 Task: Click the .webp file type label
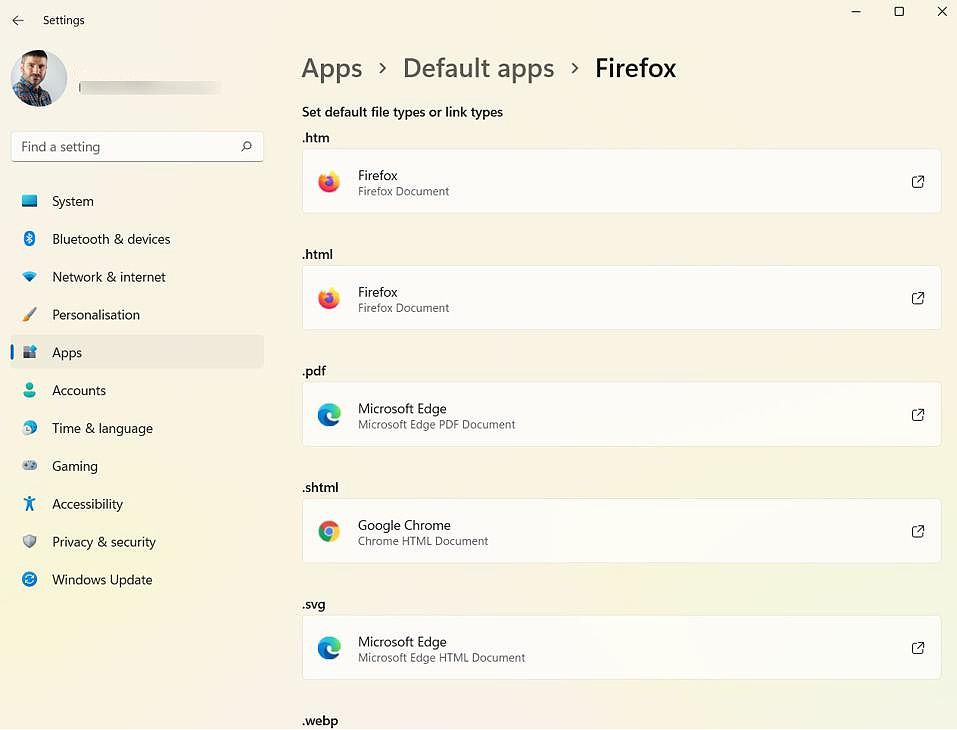point(320,721)
